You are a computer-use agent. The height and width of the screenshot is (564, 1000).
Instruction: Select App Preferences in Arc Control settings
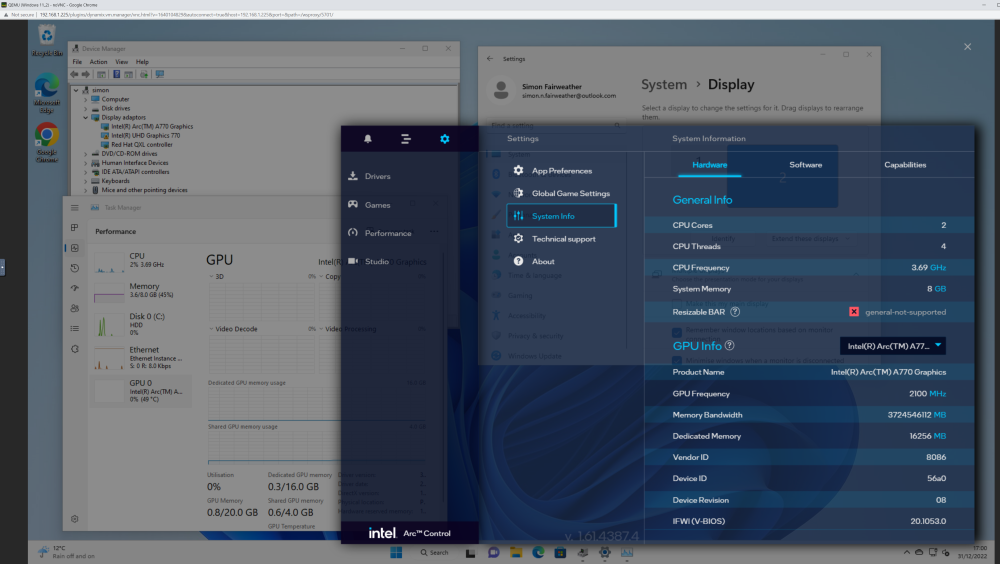(561, 170)
